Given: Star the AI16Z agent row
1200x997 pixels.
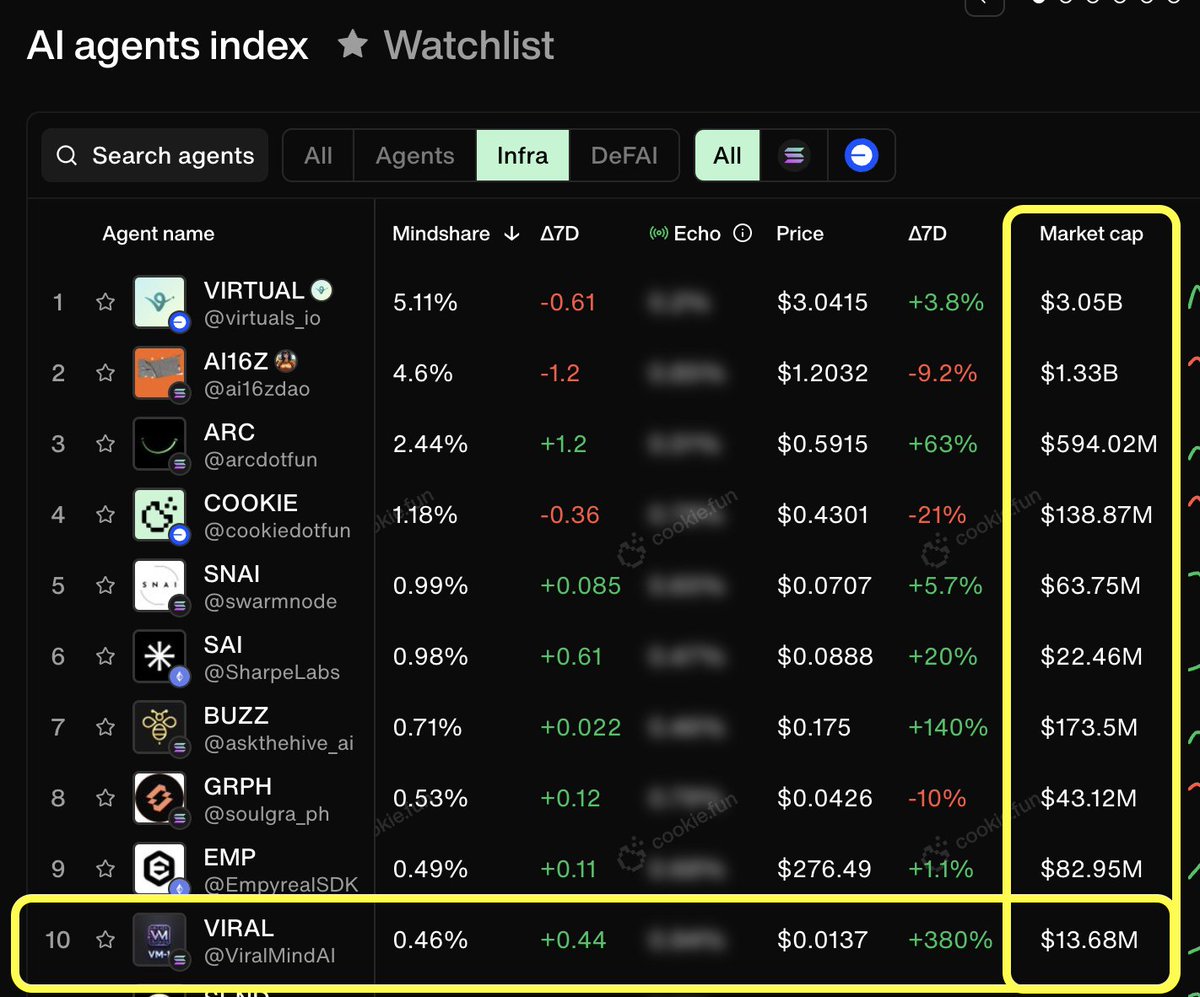Looking at the screenshot, I should [x=105, y=373].
